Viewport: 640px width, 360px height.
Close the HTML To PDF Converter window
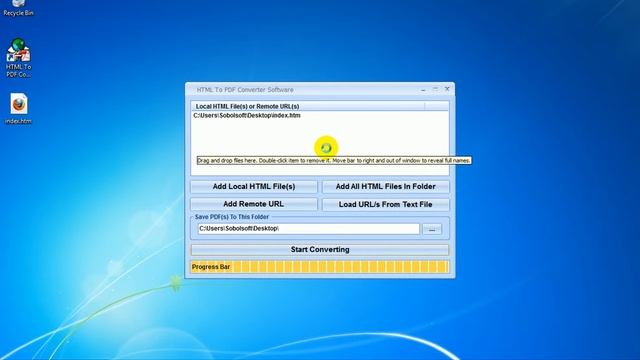[x=447, y=89]
